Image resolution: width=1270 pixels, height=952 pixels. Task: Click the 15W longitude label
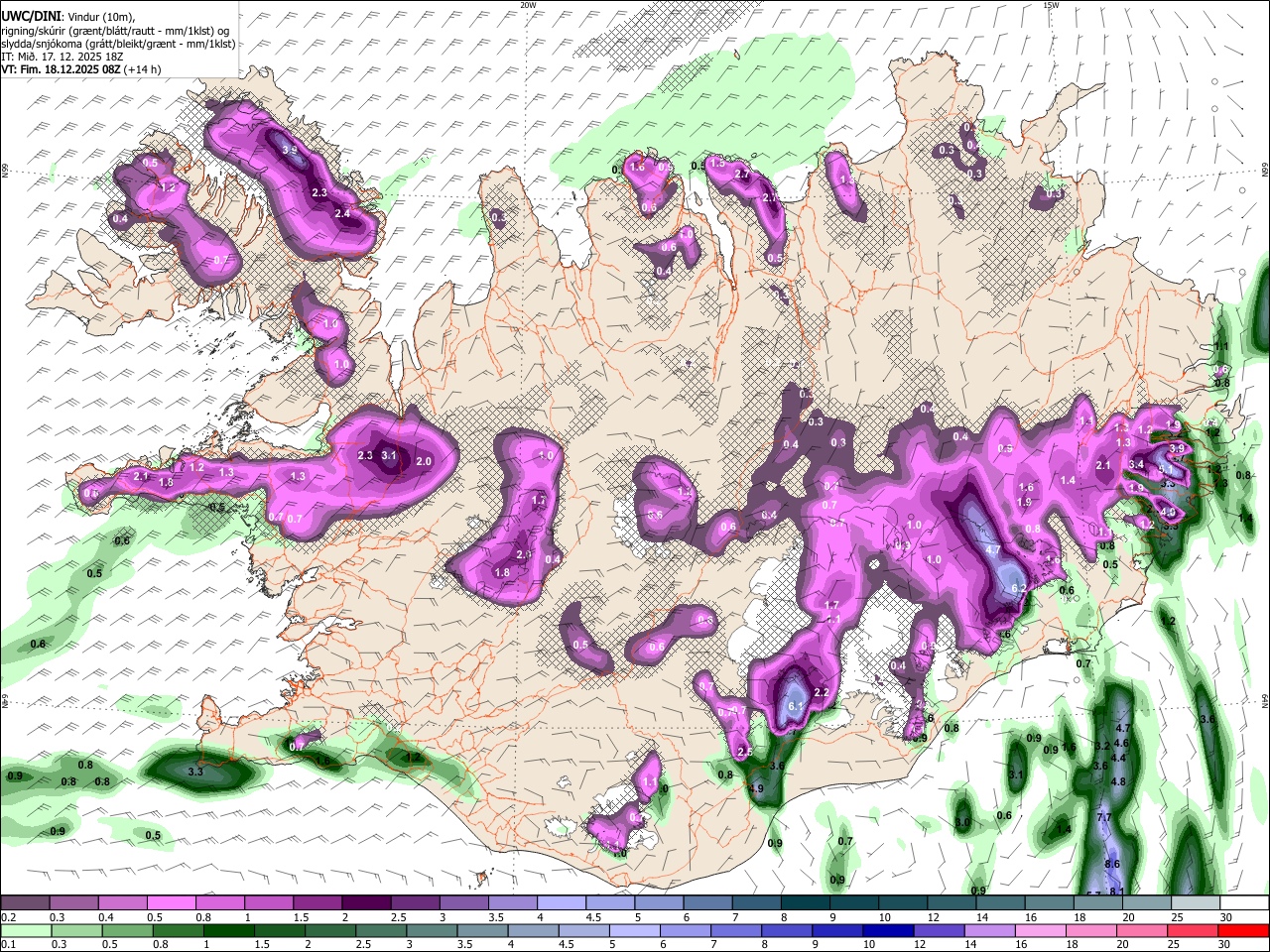point(1051,5)
